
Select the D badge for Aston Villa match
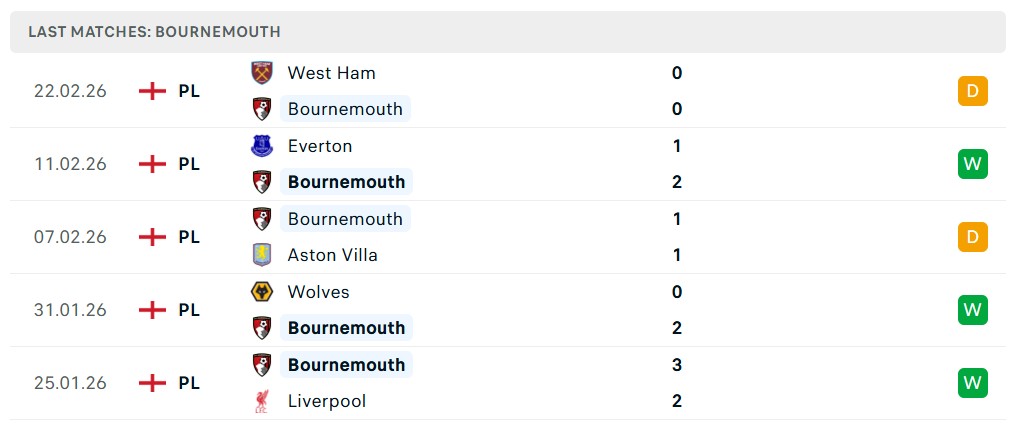tap(972, 237)
